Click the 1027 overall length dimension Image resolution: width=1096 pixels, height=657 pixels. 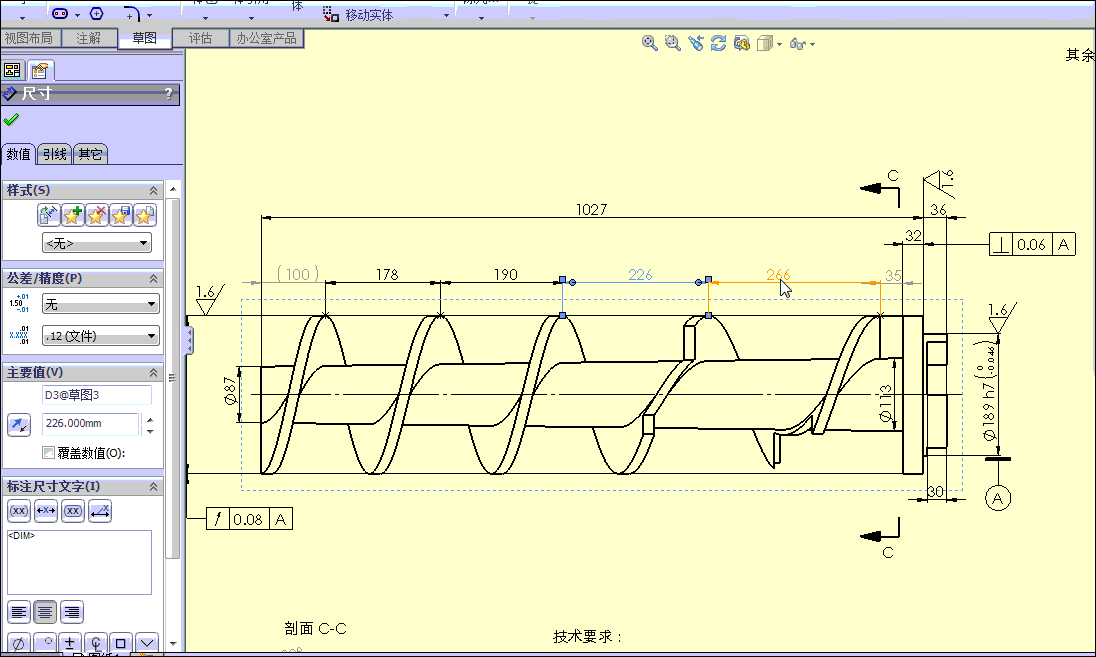(x=591, y=209)
